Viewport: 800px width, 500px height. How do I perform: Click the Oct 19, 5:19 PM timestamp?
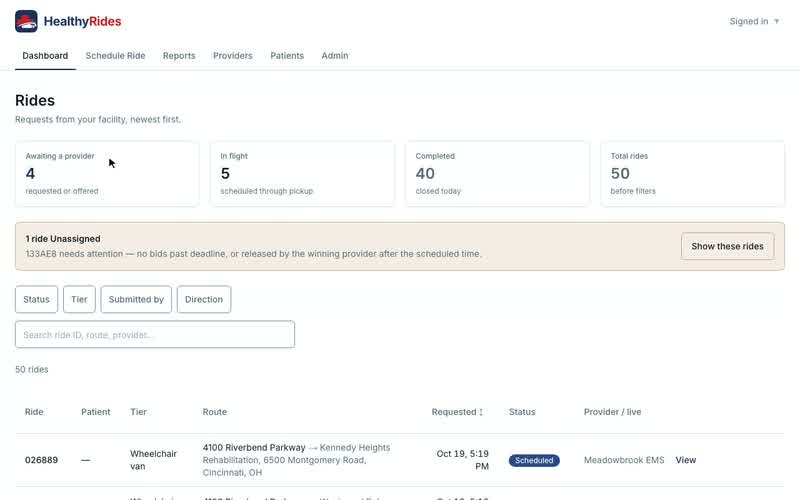coord(462,460)
